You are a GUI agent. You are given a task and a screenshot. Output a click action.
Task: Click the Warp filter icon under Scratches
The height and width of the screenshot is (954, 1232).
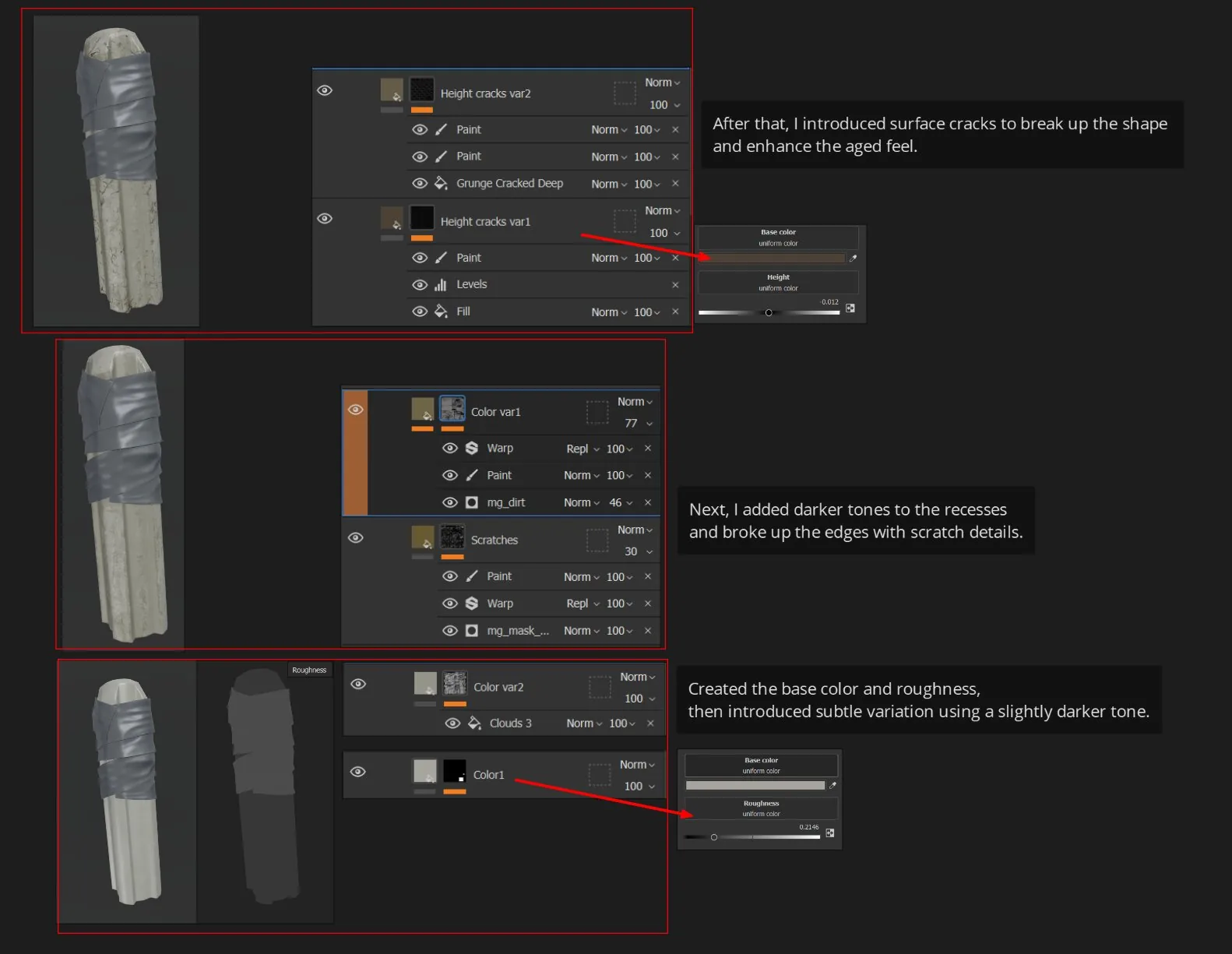471,604
